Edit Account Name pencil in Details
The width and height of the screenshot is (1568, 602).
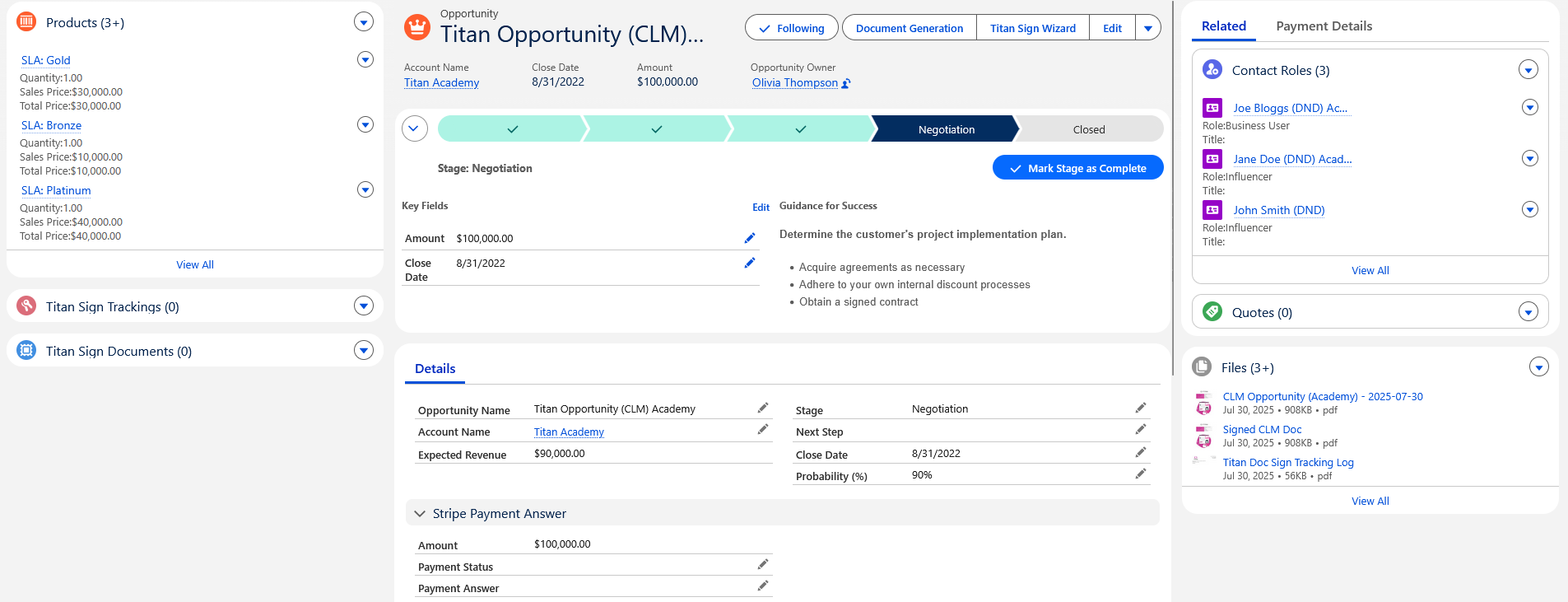(x=763, y=429)
